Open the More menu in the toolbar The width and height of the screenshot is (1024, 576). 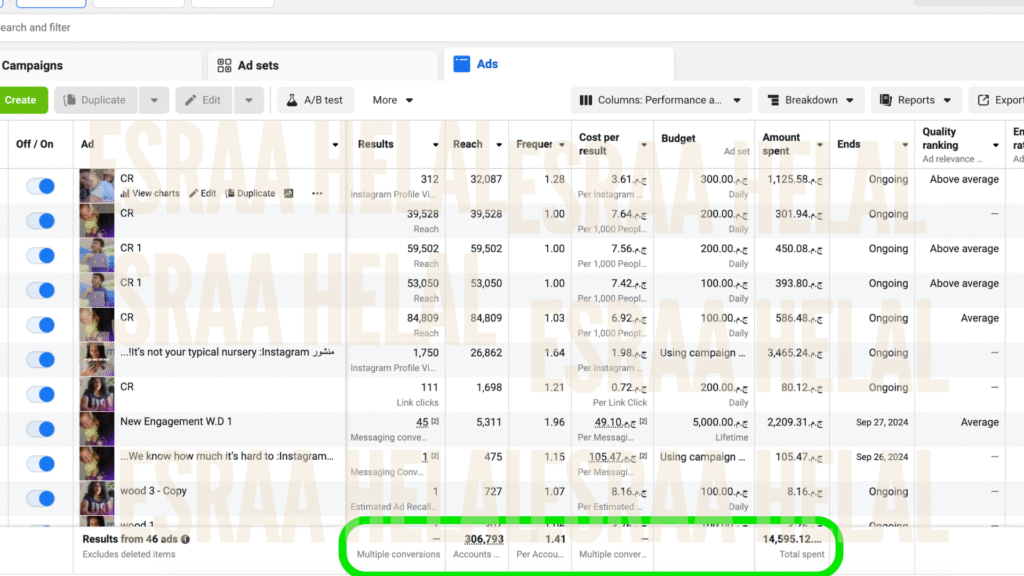pyautogui.click(x=393, y=100)
